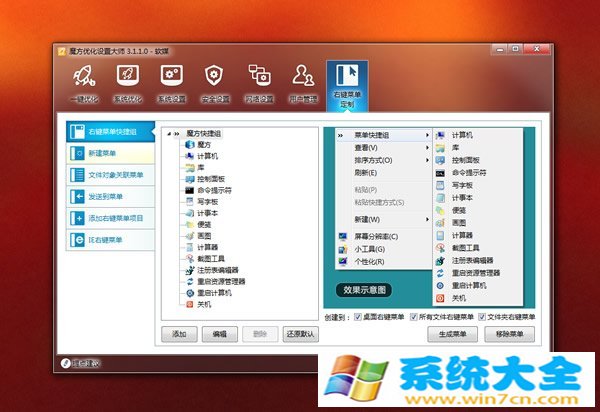
Task: Click the 删除 button
Action: (x=260, y=334)
